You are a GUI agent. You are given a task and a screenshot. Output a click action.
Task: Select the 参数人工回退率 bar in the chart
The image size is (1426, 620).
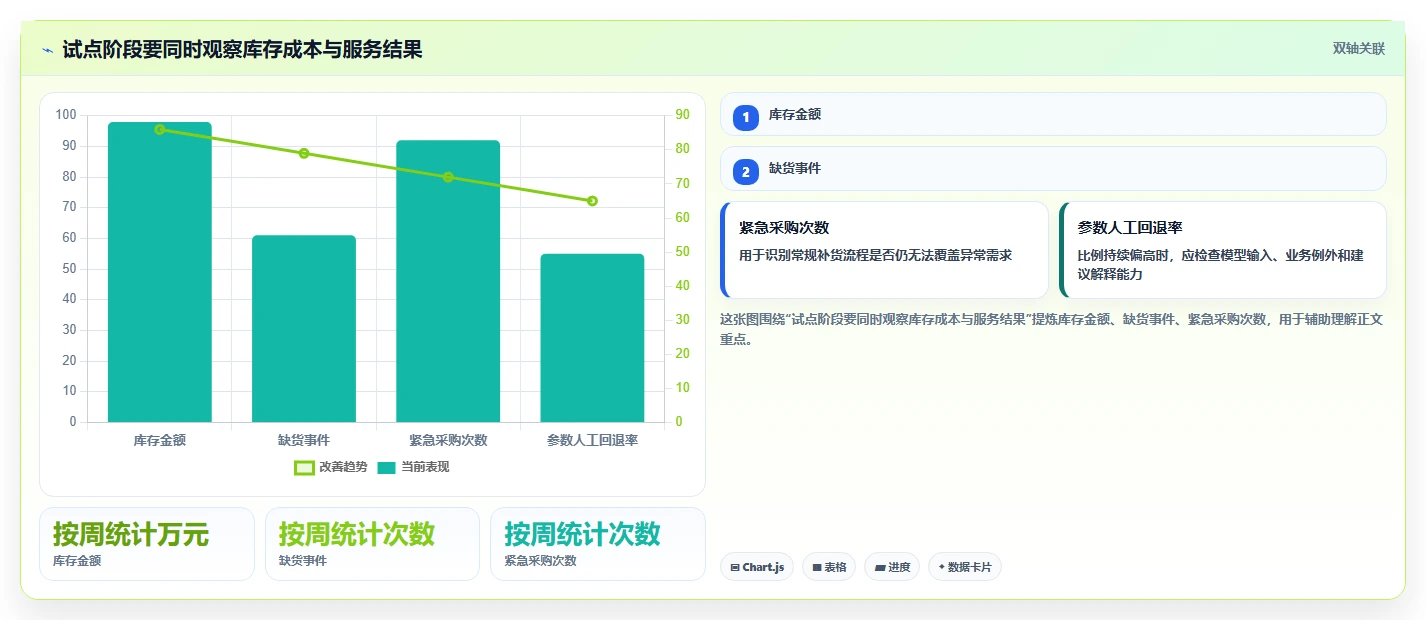[592, 338]
